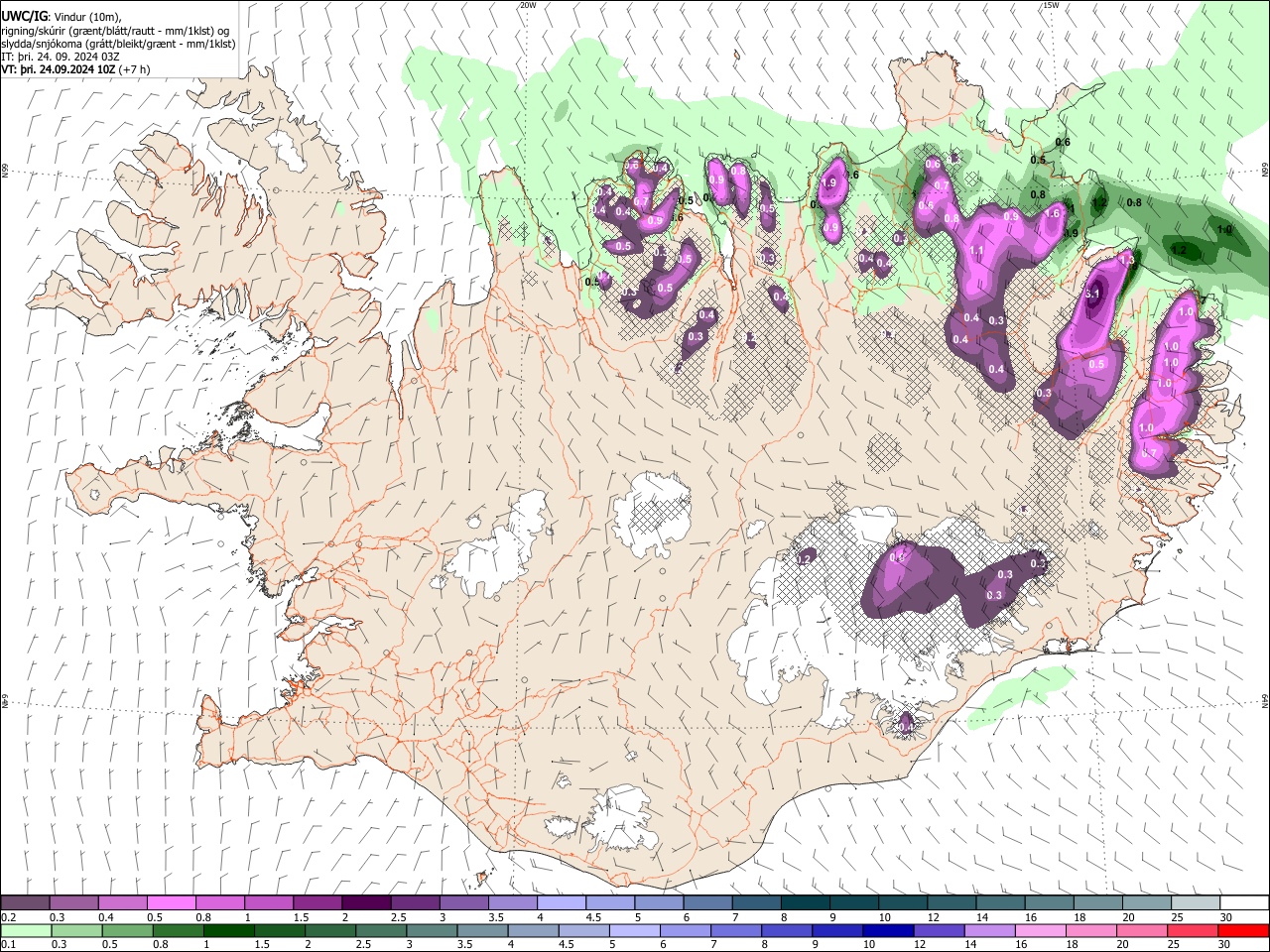
Task: Click the "1.1" precipitation value on map
Action: (x=975, y=251)
